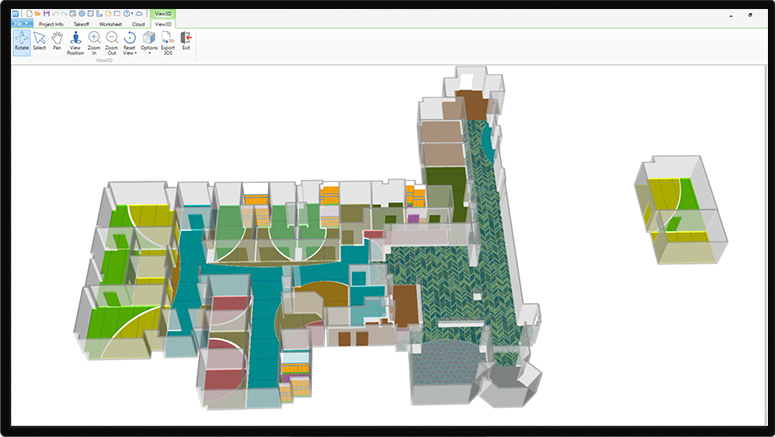Screen dimensions: 775x437
Task: Switch to the Takeoff tab
Action: point(81,24)
